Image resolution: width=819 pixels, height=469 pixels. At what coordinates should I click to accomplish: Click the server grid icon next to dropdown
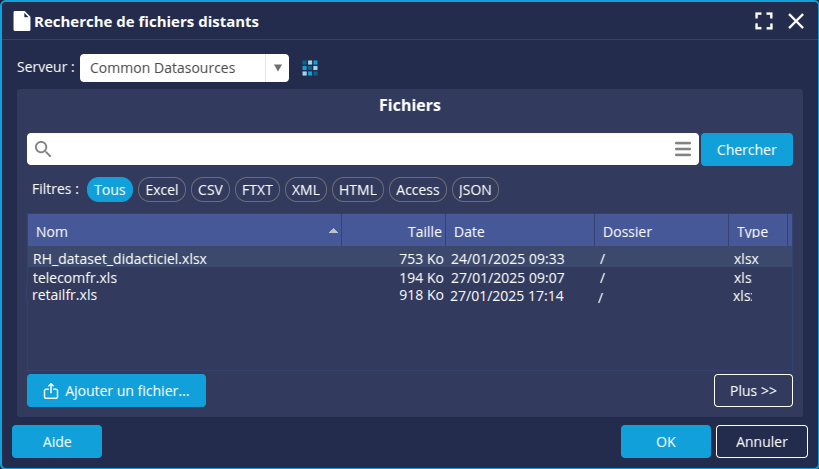[x=310, y=68]
